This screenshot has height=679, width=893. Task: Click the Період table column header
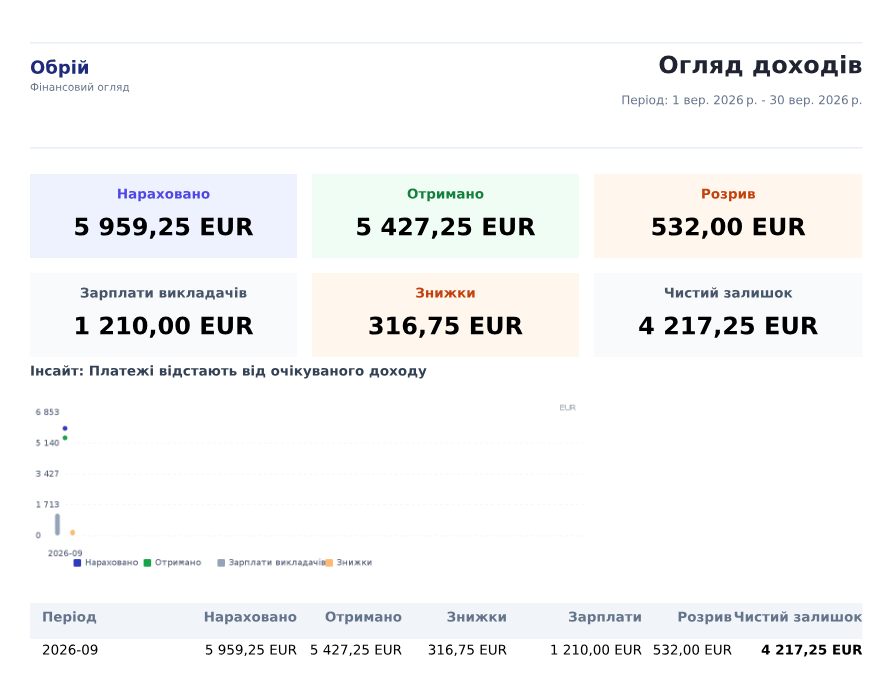[69, 617]
